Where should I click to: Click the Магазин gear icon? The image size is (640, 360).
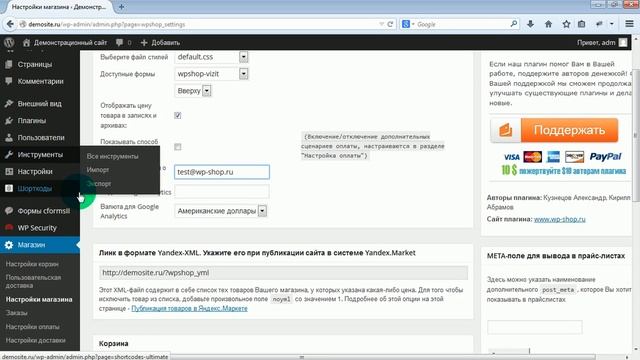(9, 245)
